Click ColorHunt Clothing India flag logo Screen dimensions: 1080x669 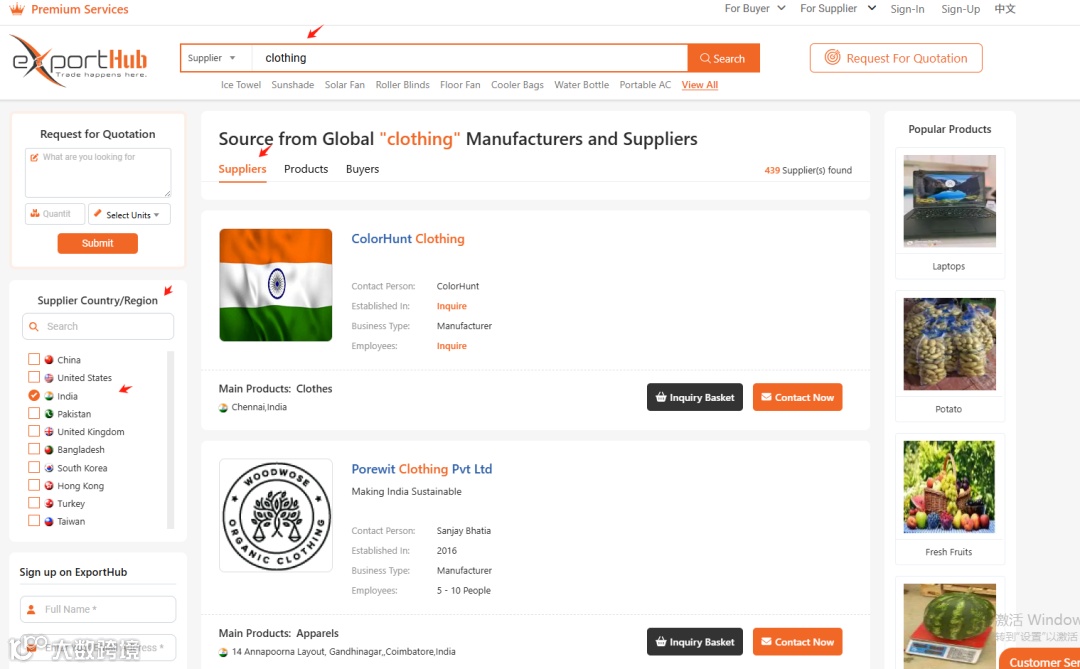[276, 285]
